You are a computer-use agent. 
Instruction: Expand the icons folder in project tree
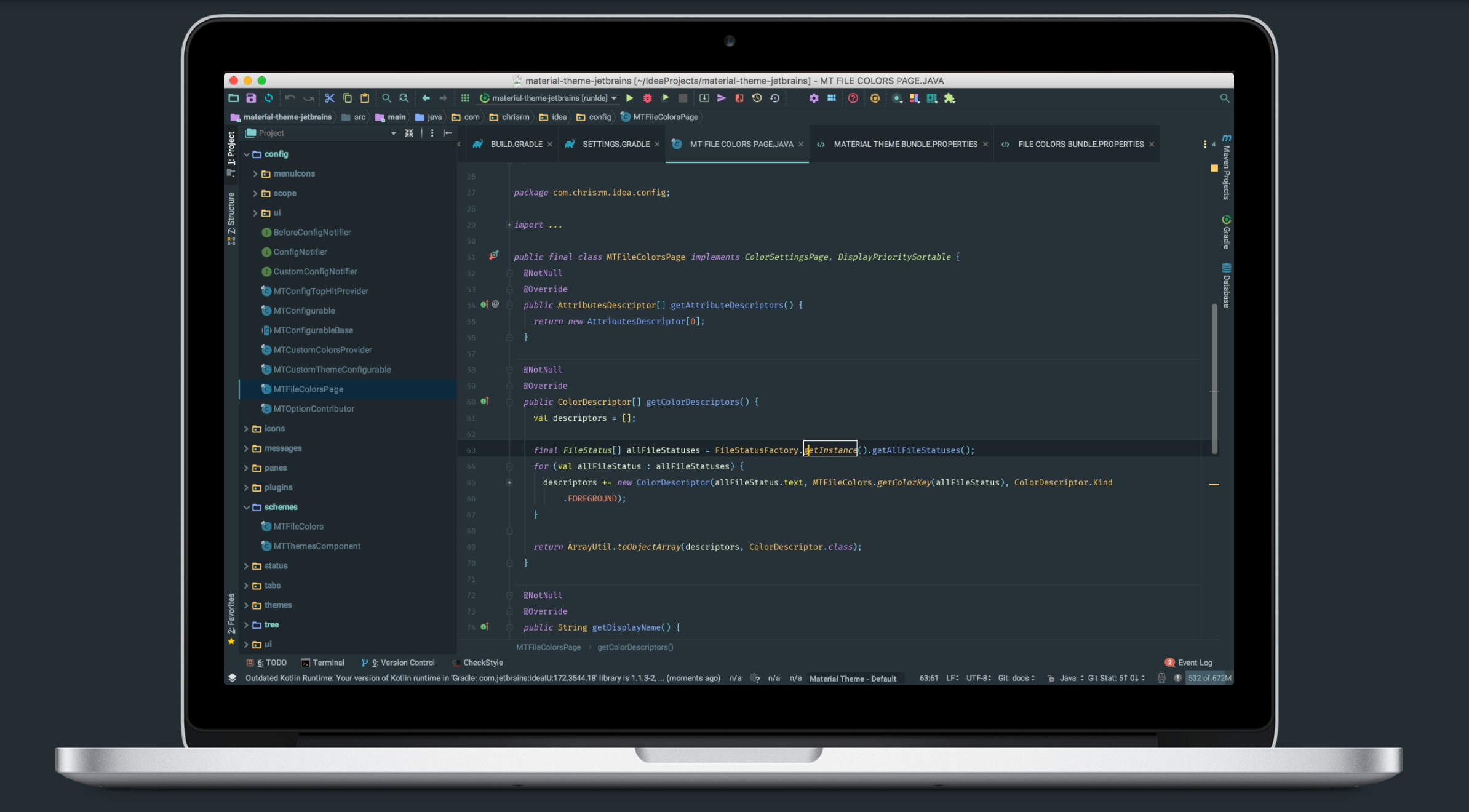click(247, 428)
